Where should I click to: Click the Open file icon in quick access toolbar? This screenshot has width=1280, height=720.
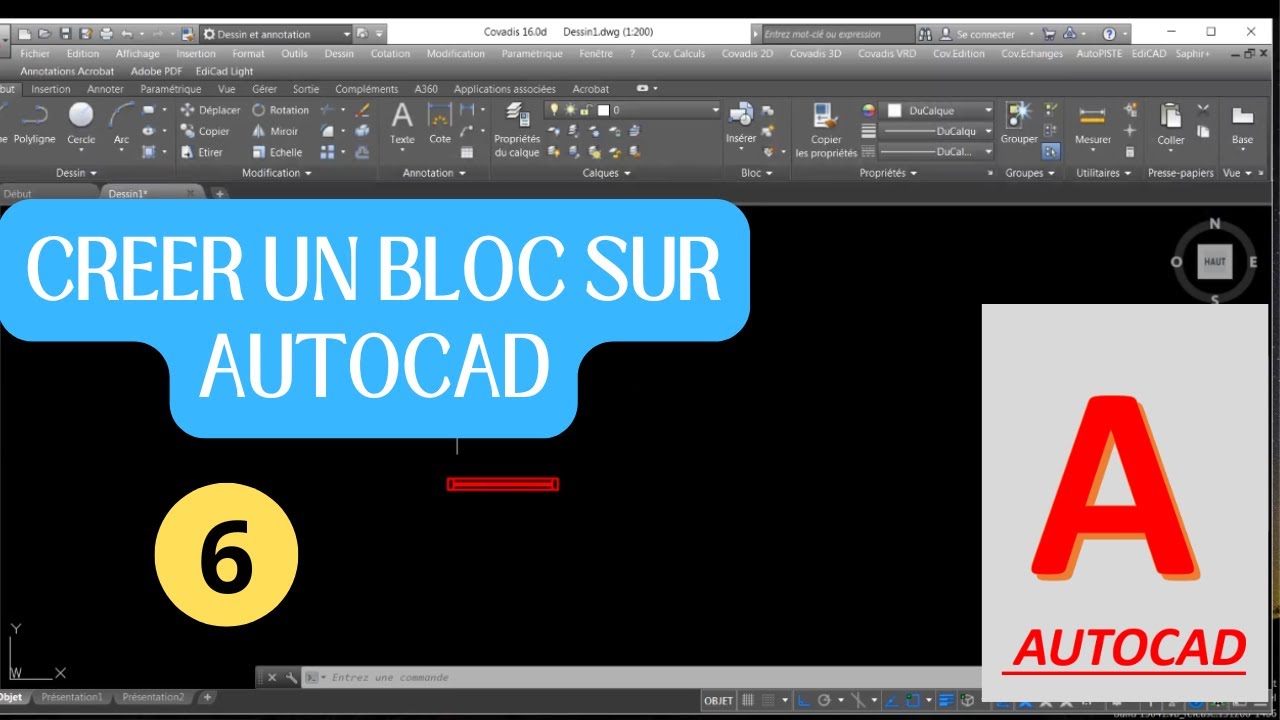pyautogui.click(x=44, y=33)
